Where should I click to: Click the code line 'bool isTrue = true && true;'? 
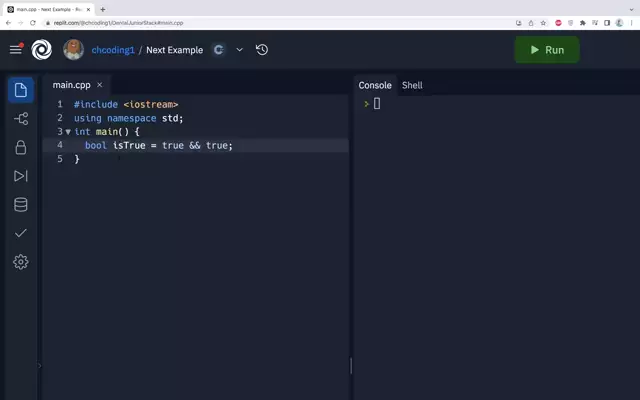pyautogui.click(x=159, y=145)
